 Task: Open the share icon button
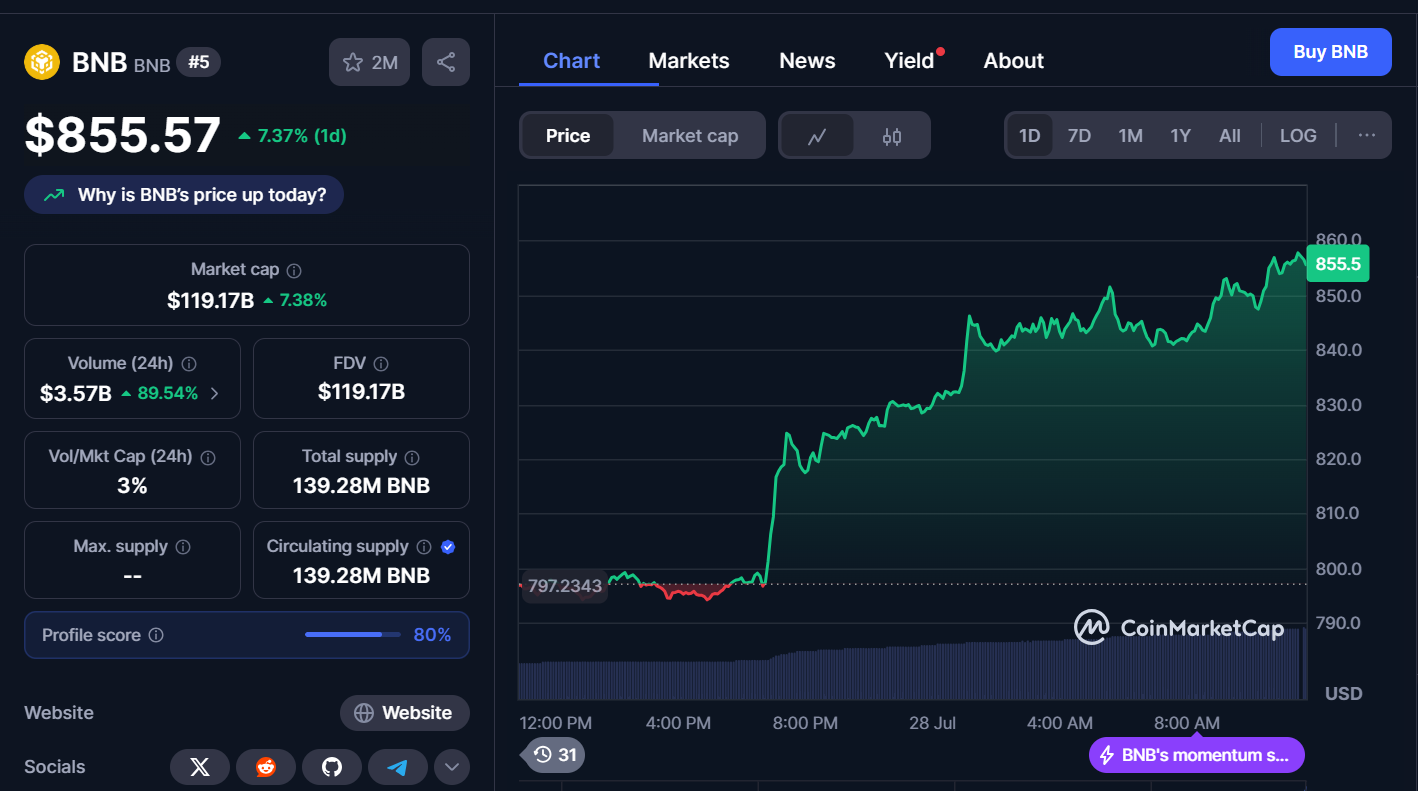[x=446, y=62]
